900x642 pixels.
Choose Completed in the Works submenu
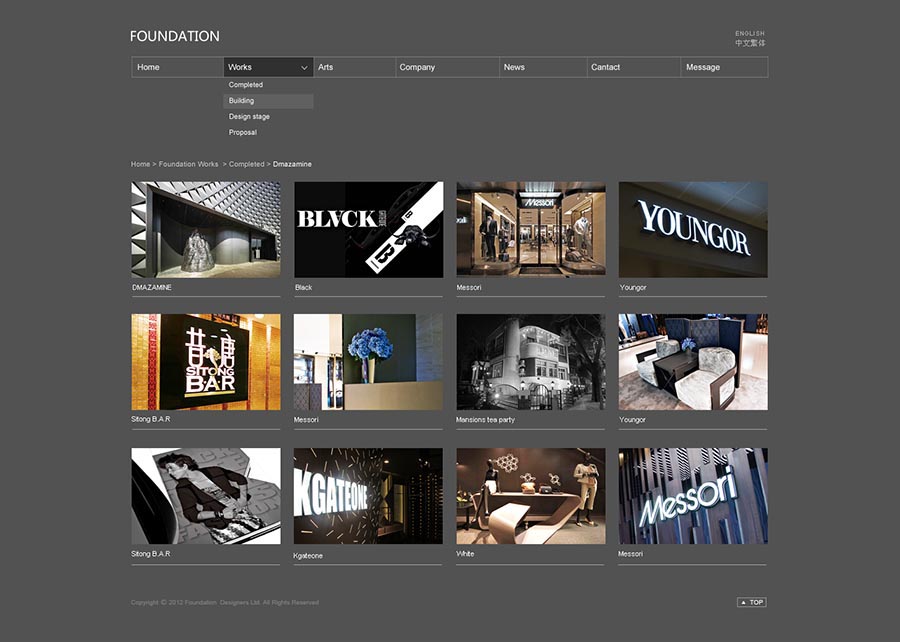coord(268,85)
